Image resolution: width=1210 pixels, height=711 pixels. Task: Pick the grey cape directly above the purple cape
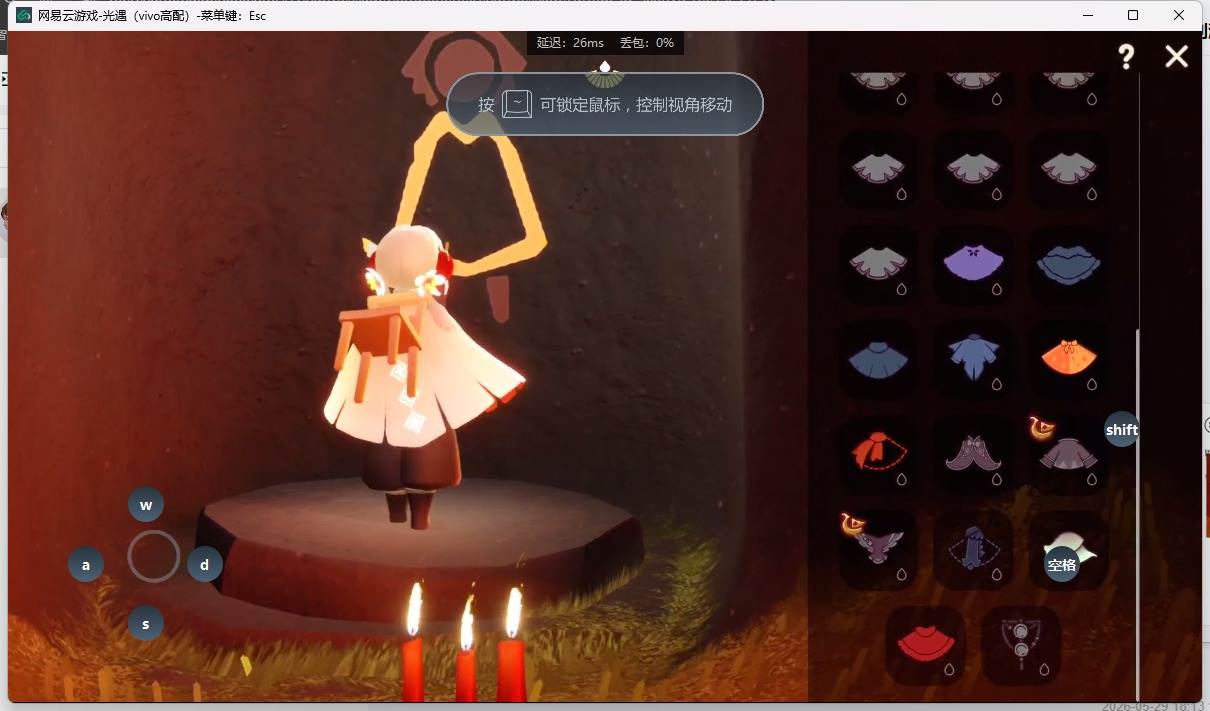point(973,170)
